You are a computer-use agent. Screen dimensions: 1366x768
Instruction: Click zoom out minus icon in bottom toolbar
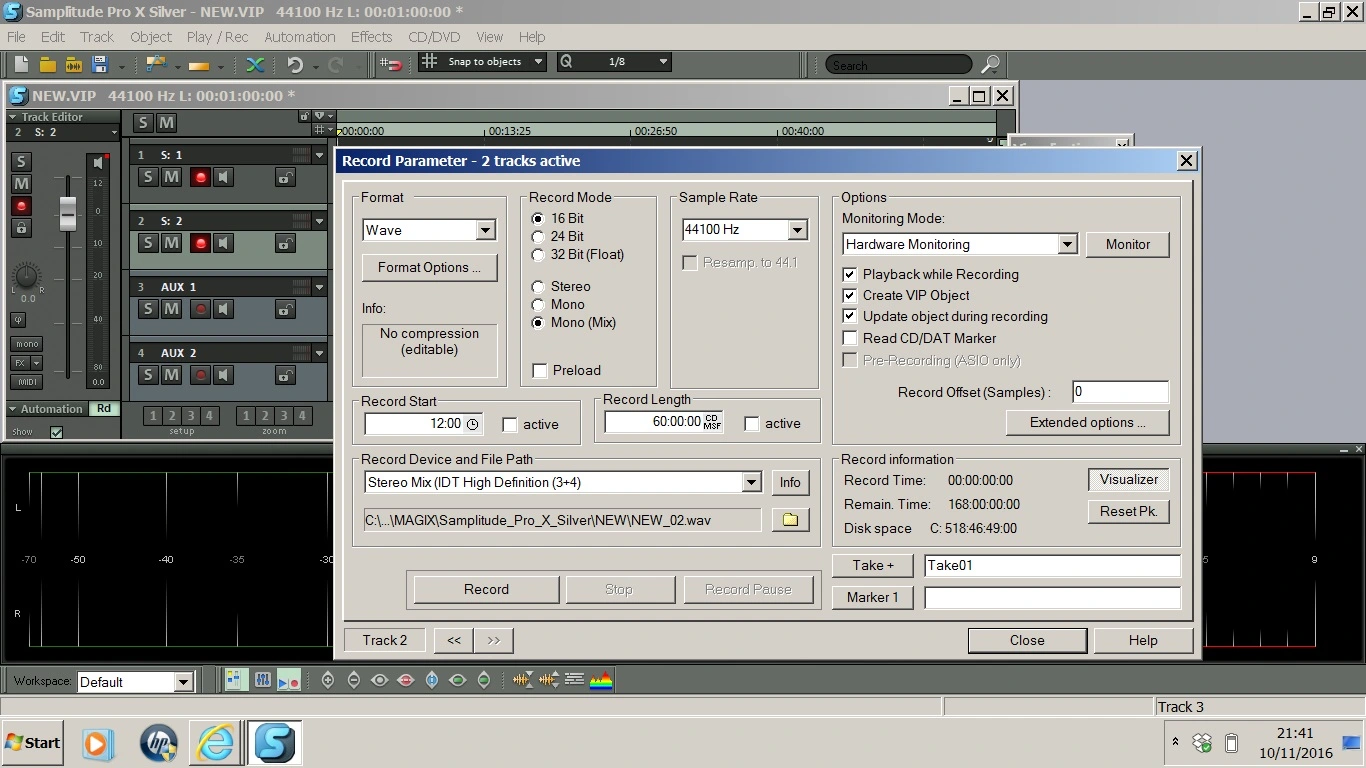point(354,680)
